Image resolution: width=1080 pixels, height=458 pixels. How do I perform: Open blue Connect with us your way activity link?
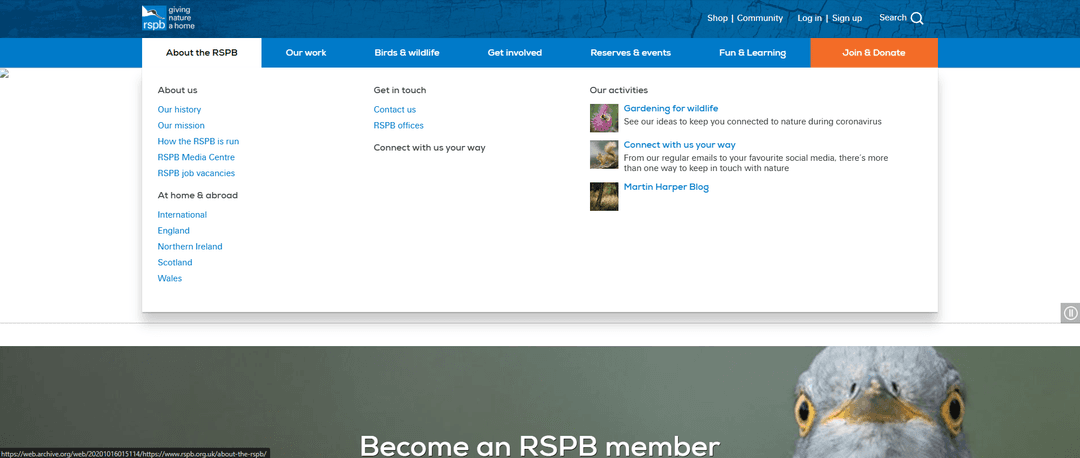coord(680,145)
